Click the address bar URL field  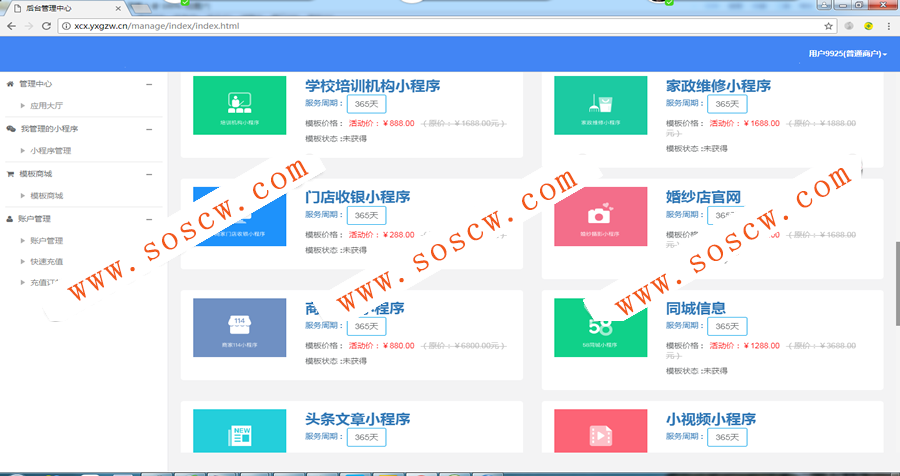tap(448, 26)
